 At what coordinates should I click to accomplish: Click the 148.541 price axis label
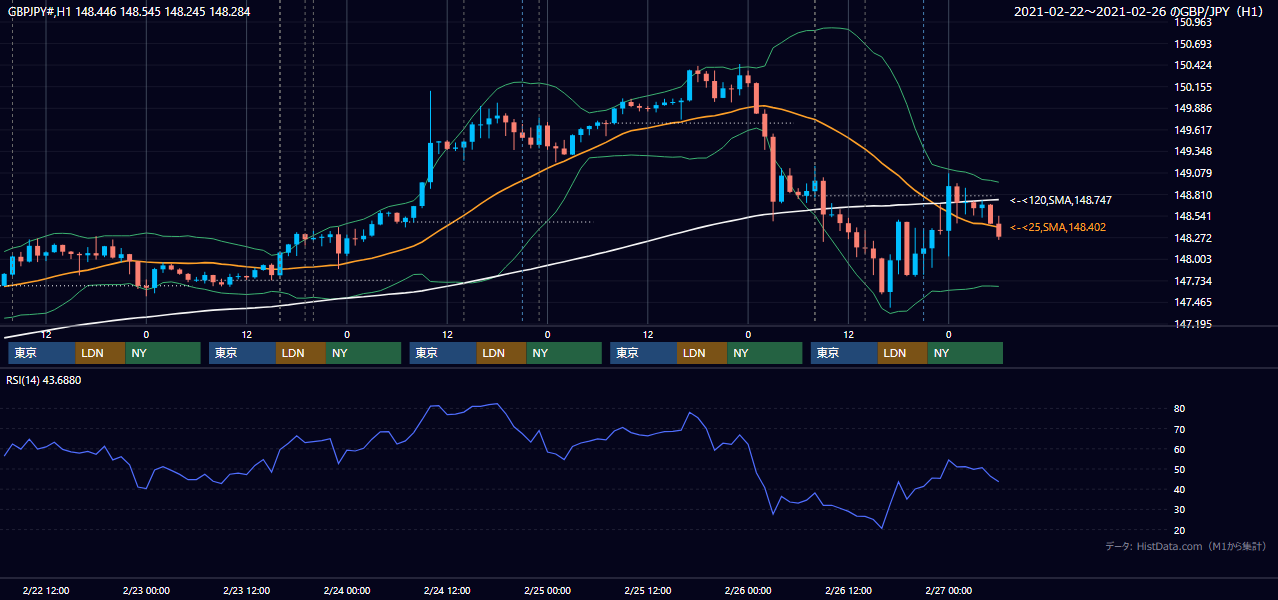point(1193,216)
